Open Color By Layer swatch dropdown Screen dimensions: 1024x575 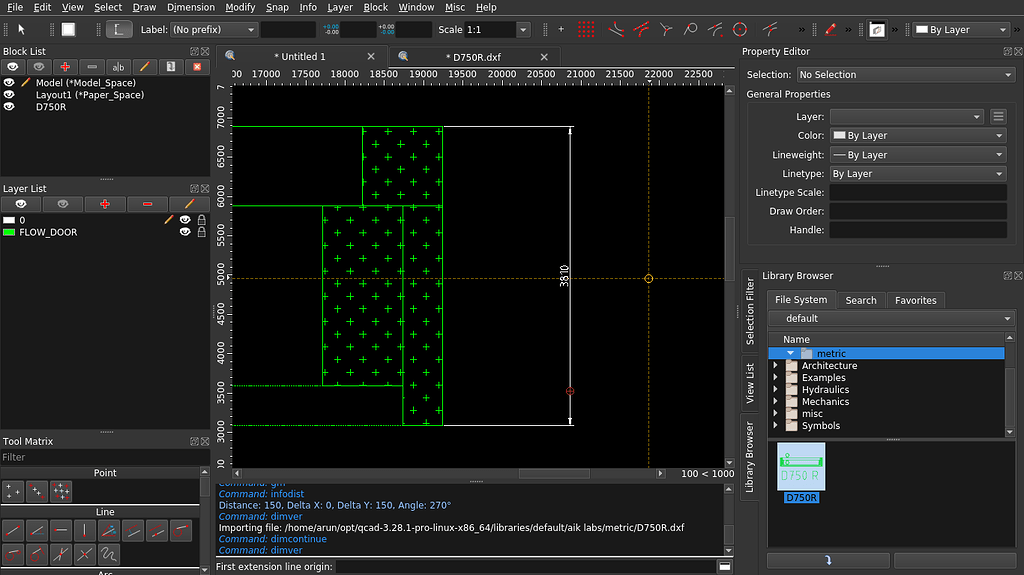click(918, 135)
